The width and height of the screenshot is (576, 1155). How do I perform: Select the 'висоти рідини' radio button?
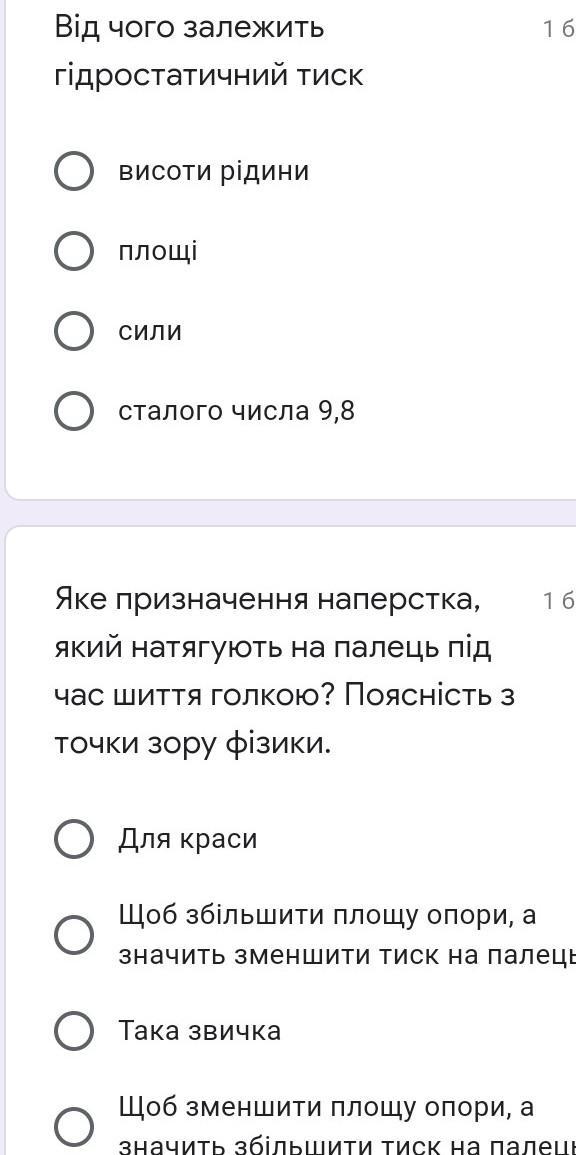pyautogui.click(x=74, y=172)
